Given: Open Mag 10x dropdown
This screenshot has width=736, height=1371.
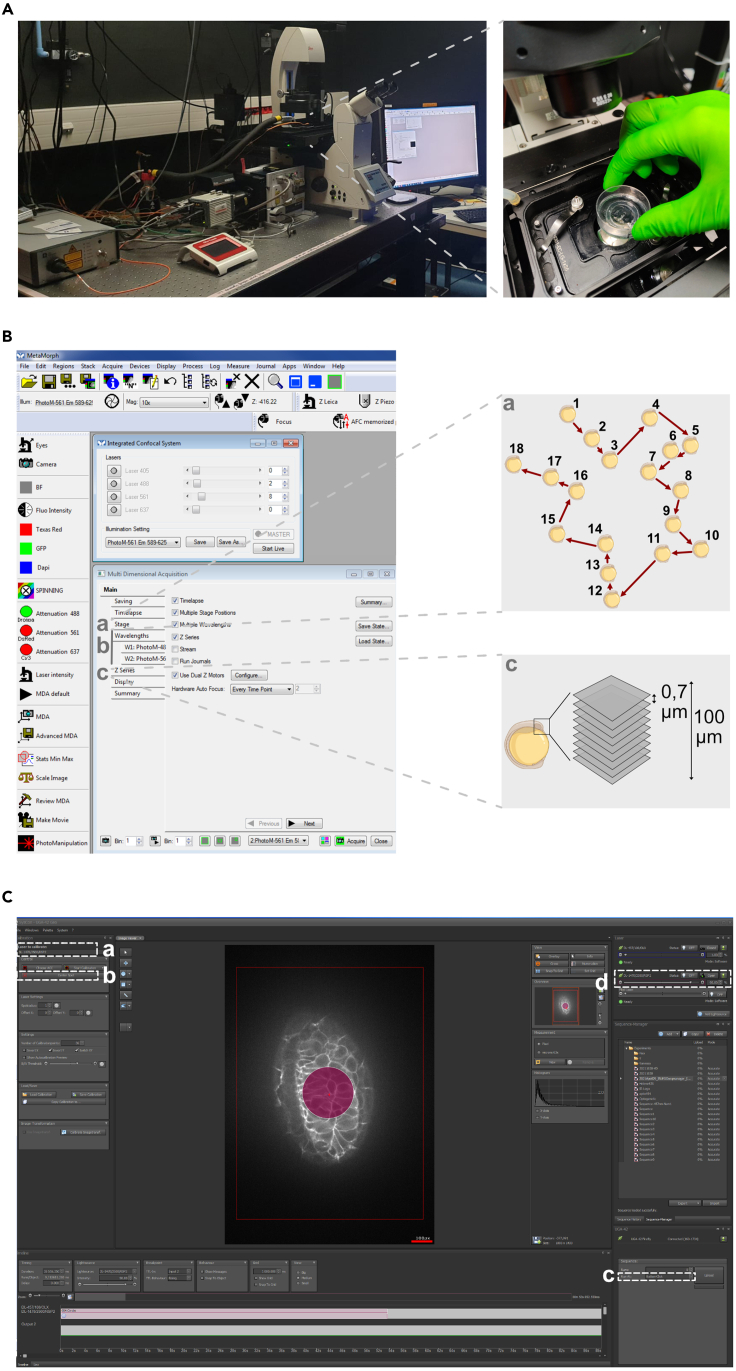Looking at the screenshot, I should point(175,402).
